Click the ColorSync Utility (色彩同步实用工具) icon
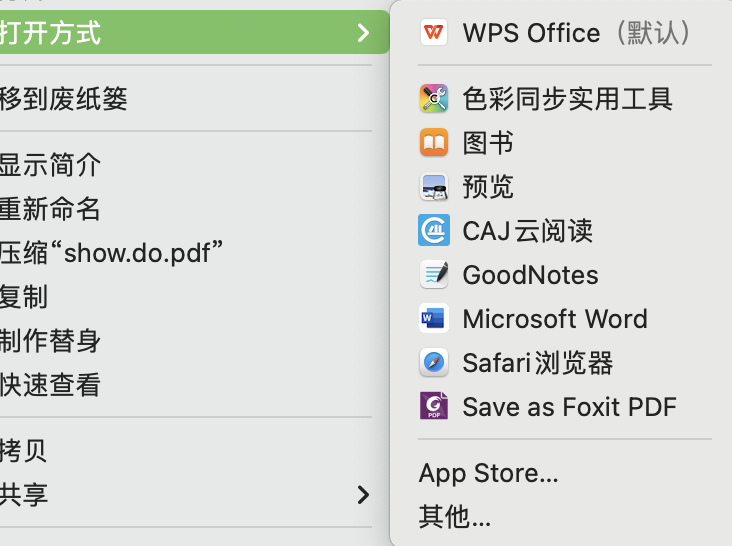 tap(434, 99)
